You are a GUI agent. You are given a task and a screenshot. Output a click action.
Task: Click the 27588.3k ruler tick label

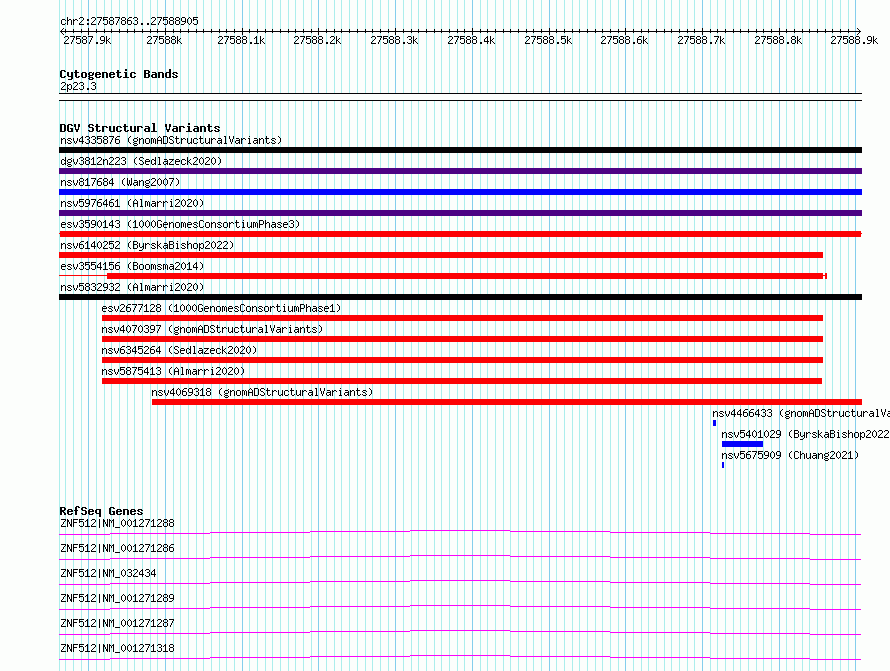[394, 40]
